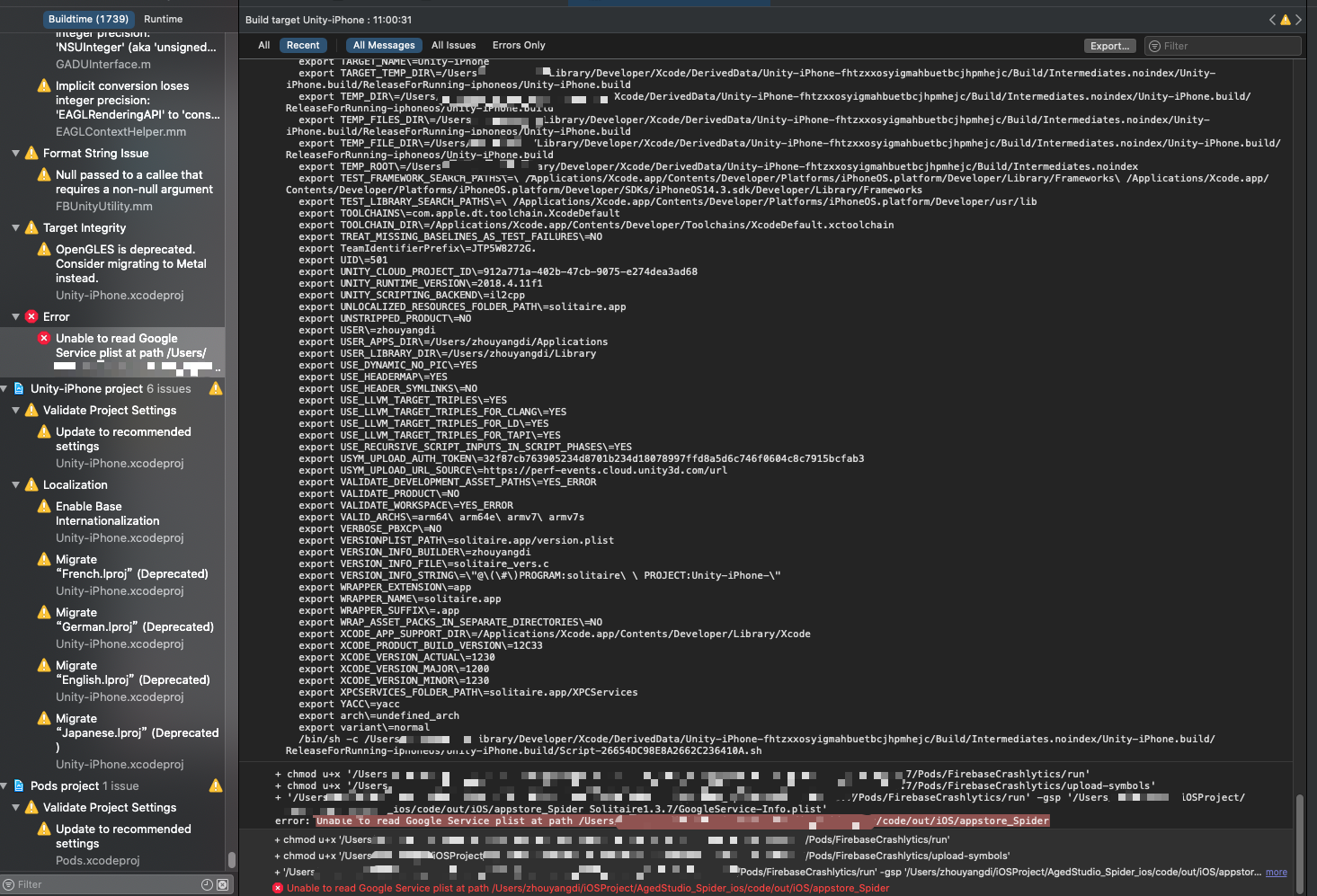Toggle the Recent message scope
The width and height of the screenshot is (1317, 896).
pos(303,45)
